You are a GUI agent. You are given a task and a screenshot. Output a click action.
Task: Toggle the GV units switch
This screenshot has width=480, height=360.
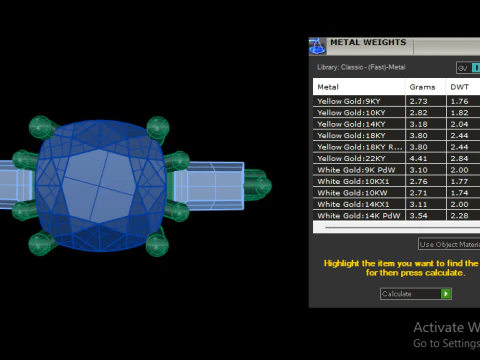click(468, 68)
